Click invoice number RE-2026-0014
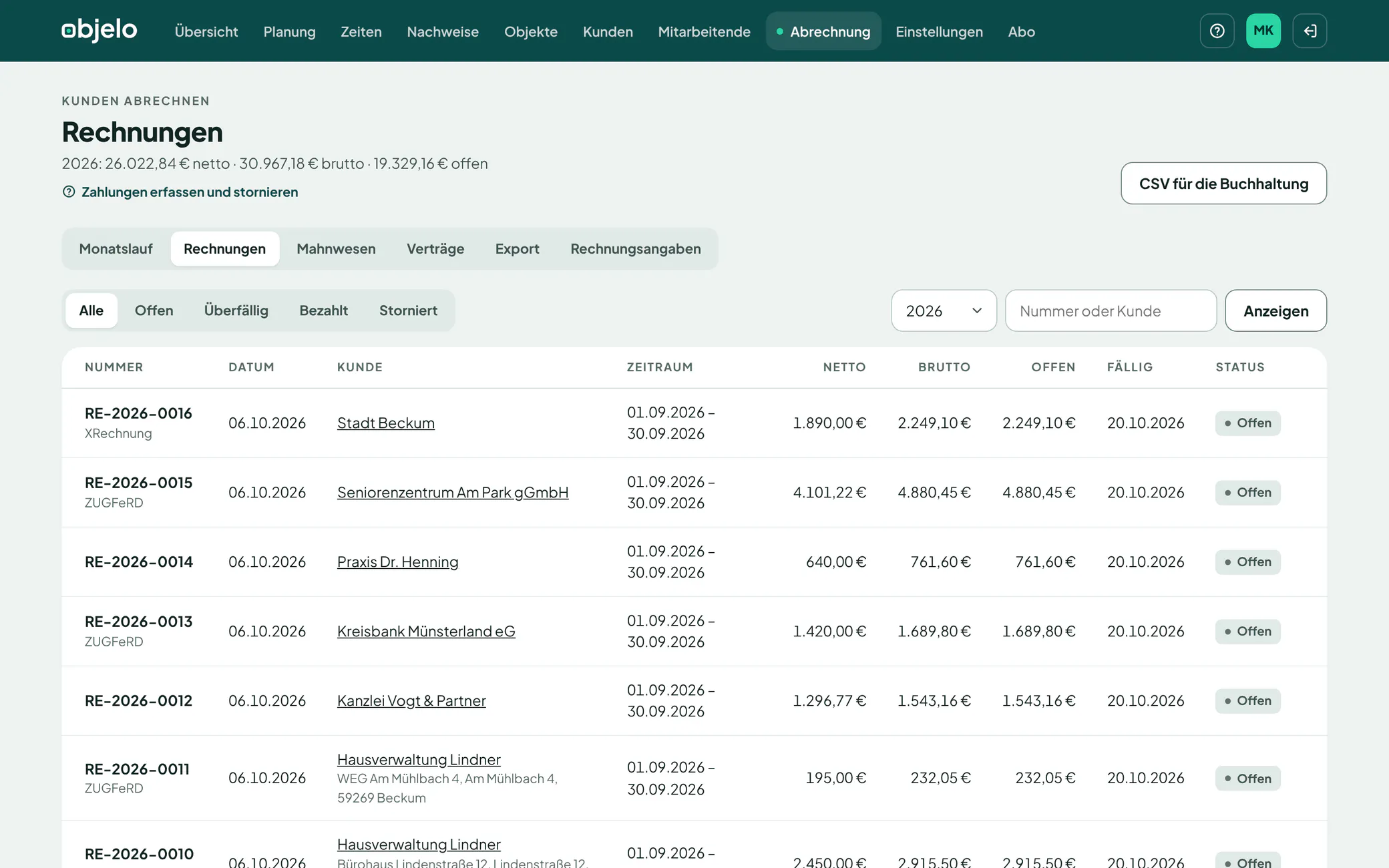1389x868 pixels. tap(139, 562)
